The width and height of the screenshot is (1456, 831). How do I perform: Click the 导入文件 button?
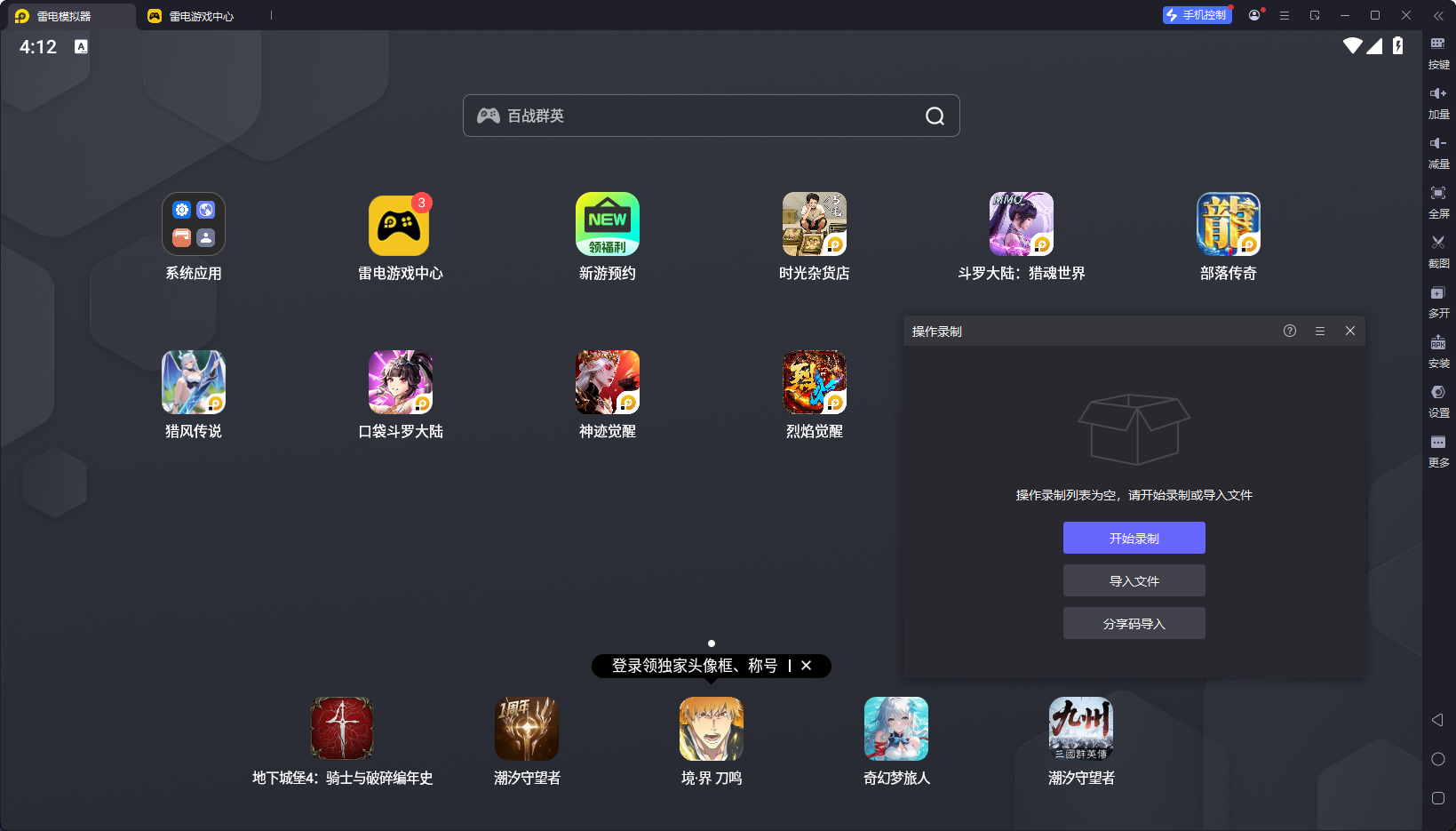[1134, 580]
